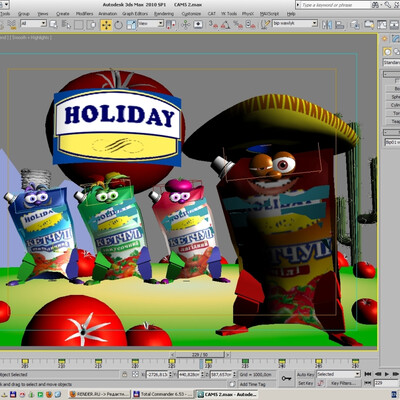400x400 pixels.
Task: Select the Move tool in toolbar
Action: [x=106, y=25]
